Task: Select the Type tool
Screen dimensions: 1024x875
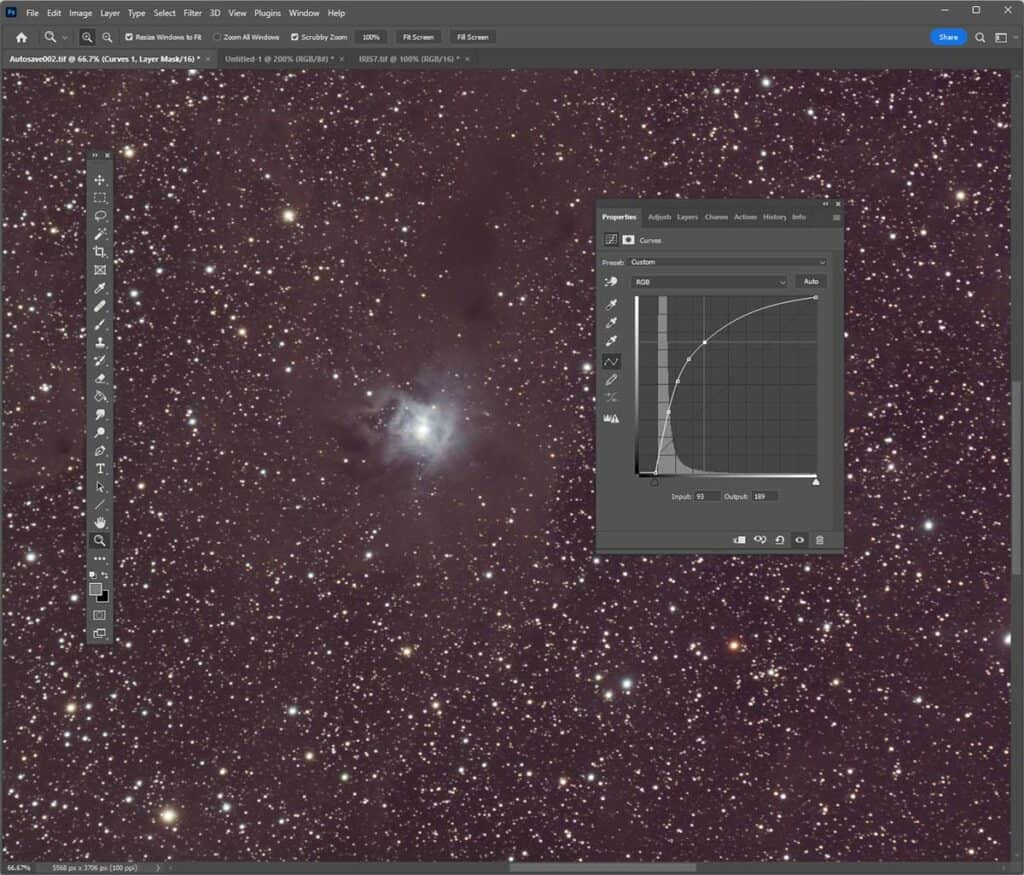Action: [x=100, y=467]
